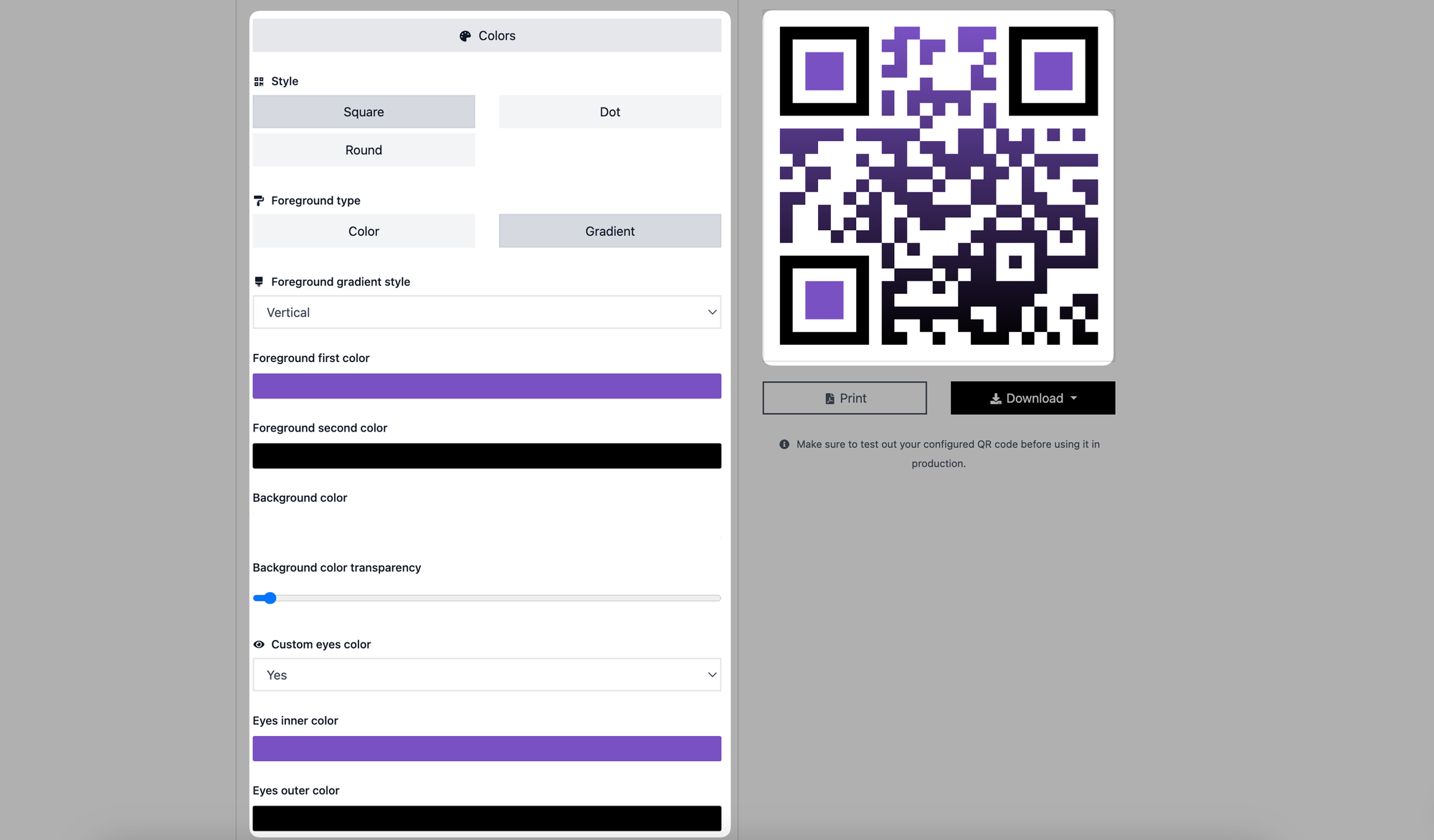Select the Square style option
Screen dimensions: 1434x840
(x=363, y=112)
